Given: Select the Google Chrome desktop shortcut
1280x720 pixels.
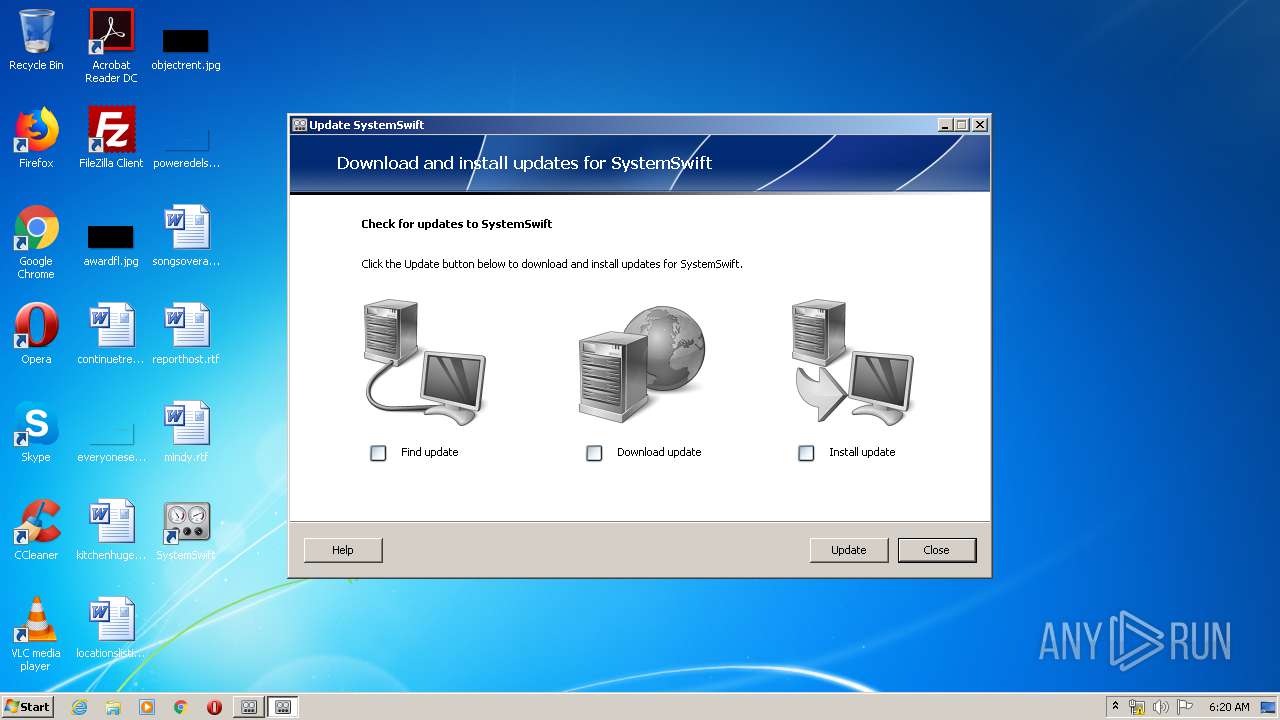Looking at the screenshot, I should [36, 242].
